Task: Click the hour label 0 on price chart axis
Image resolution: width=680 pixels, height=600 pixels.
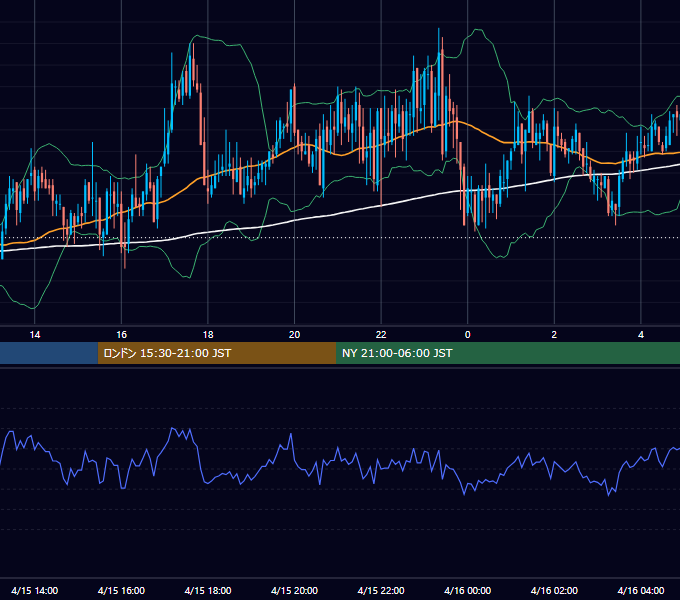Action: [x=468, y=335]
